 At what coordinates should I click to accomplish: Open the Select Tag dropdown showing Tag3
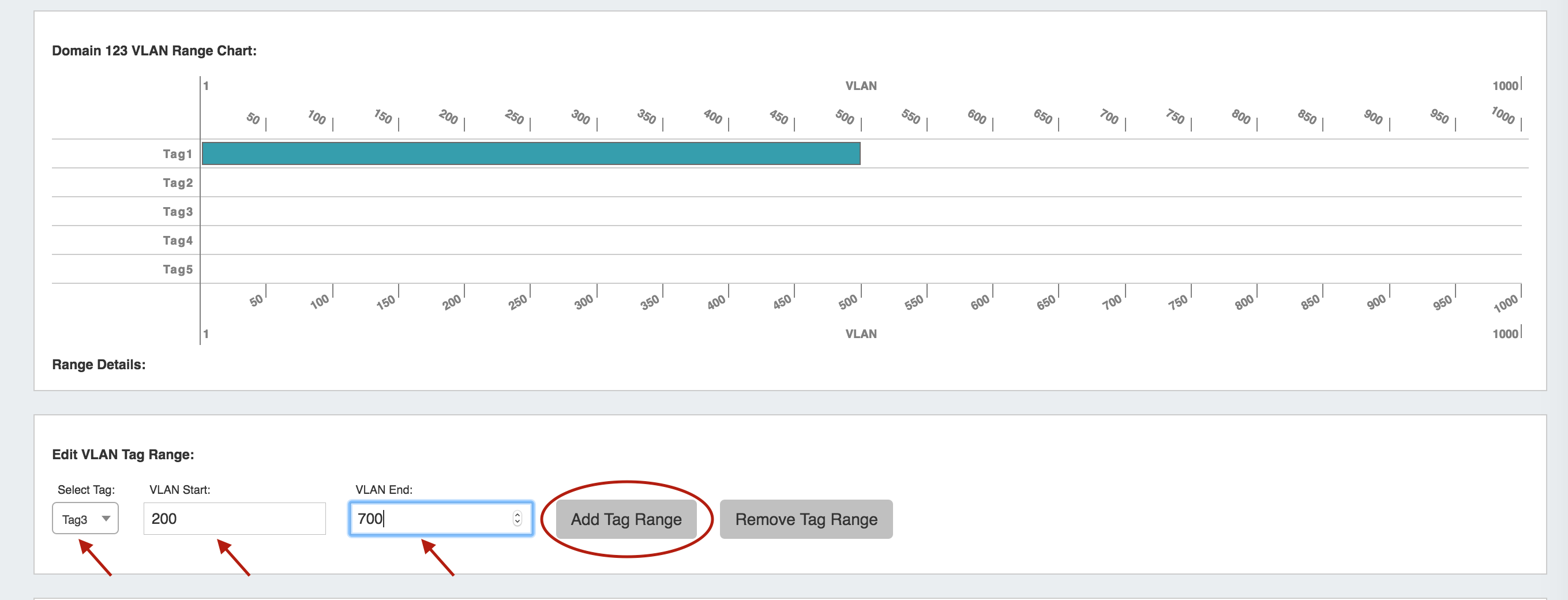[x=85, y=519]
